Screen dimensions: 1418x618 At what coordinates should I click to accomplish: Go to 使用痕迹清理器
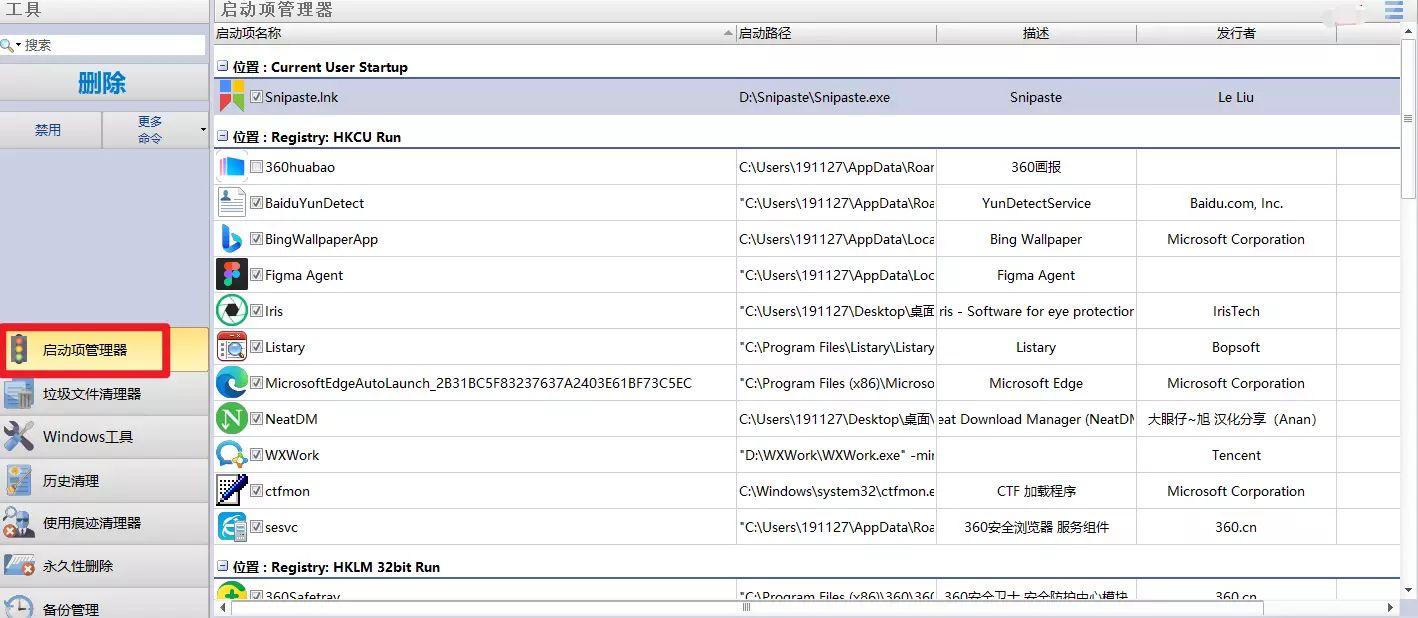(x=104, y=523)
